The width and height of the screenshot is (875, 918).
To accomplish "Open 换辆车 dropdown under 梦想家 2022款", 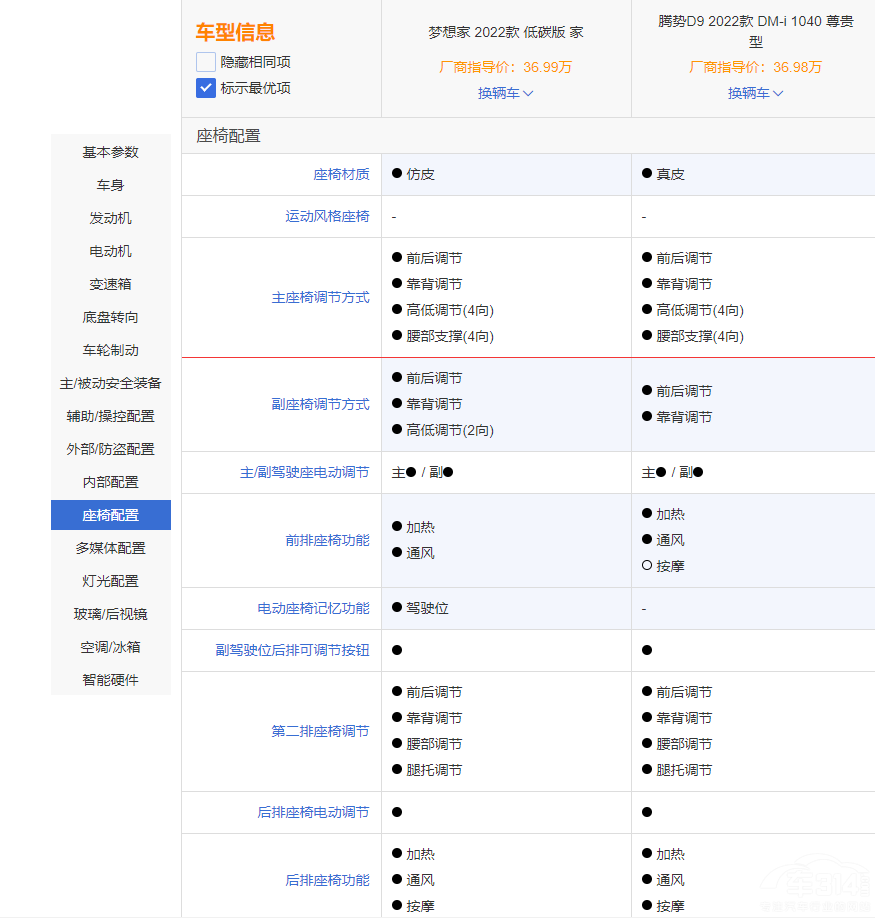I will click(505, 93).
